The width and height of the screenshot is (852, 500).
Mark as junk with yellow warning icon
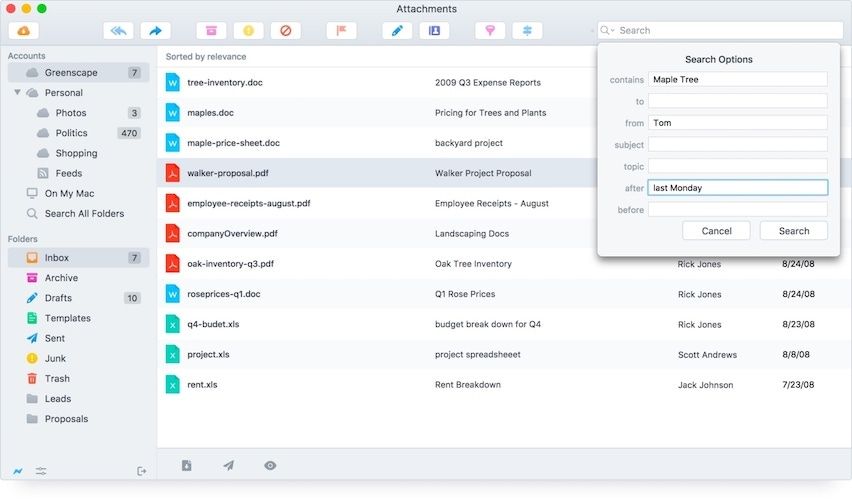coord(248,31)
